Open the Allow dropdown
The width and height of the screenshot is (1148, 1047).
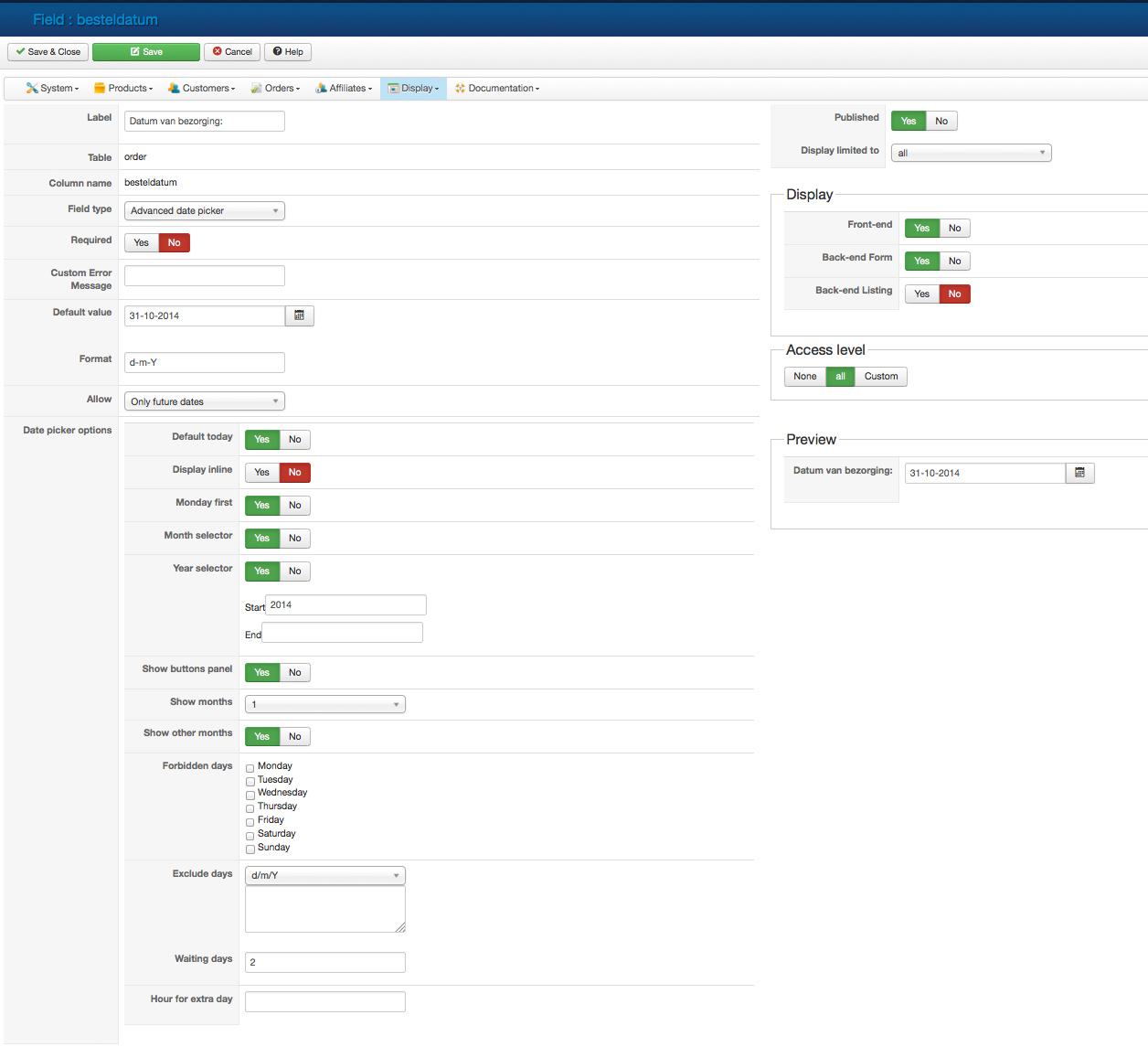(205, 401)
